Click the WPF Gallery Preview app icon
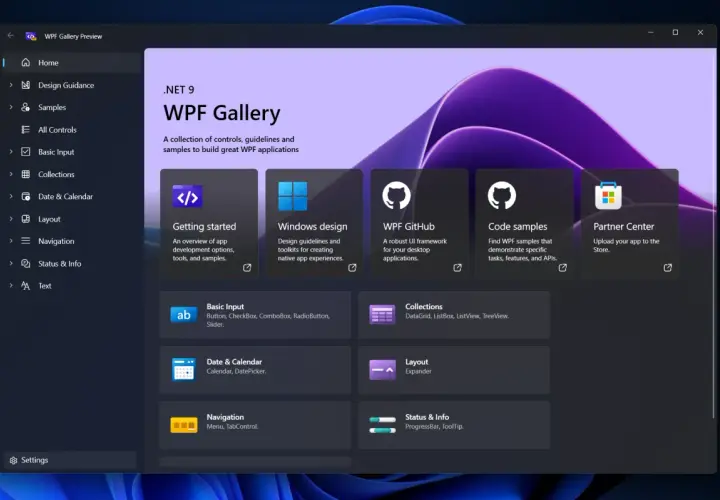This screenshot has width=720, height=500. [31, 36]
